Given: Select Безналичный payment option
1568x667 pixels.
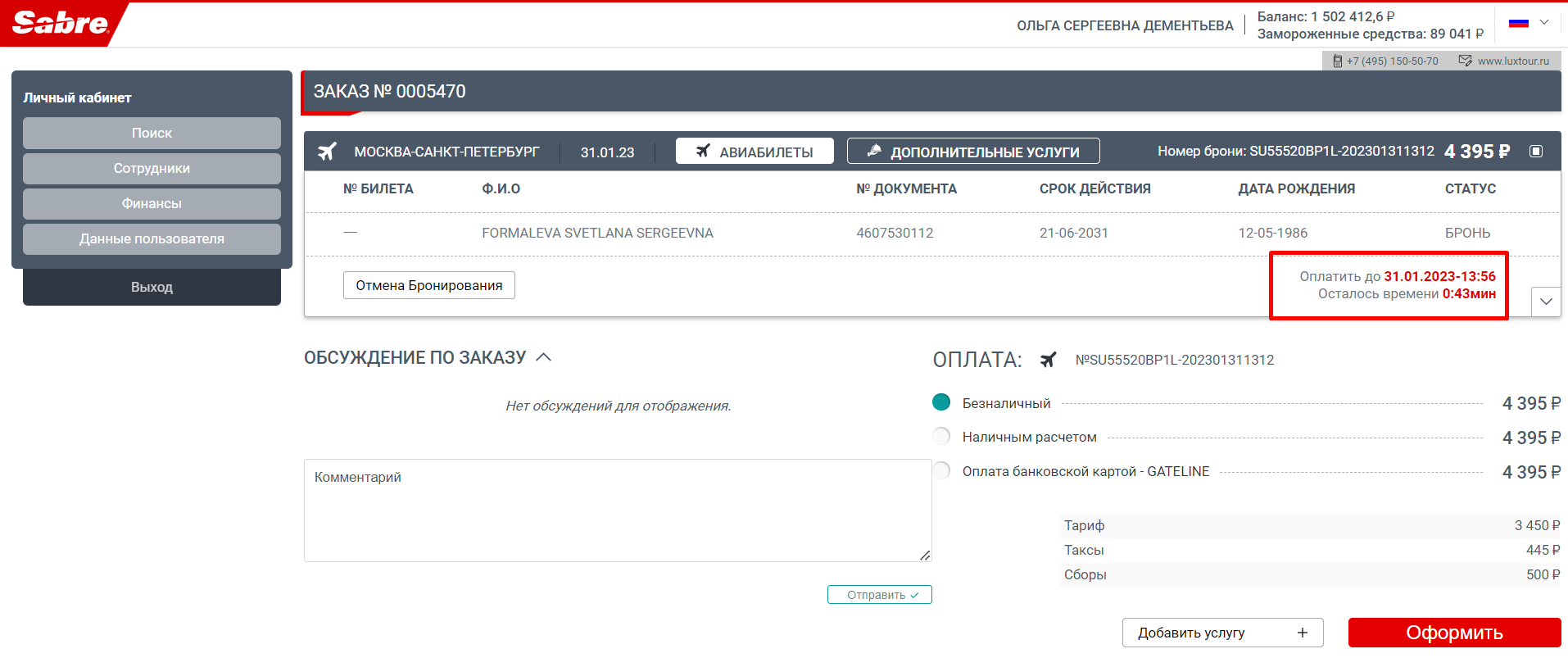Looking at the screenshot, I should pos(941,402).
